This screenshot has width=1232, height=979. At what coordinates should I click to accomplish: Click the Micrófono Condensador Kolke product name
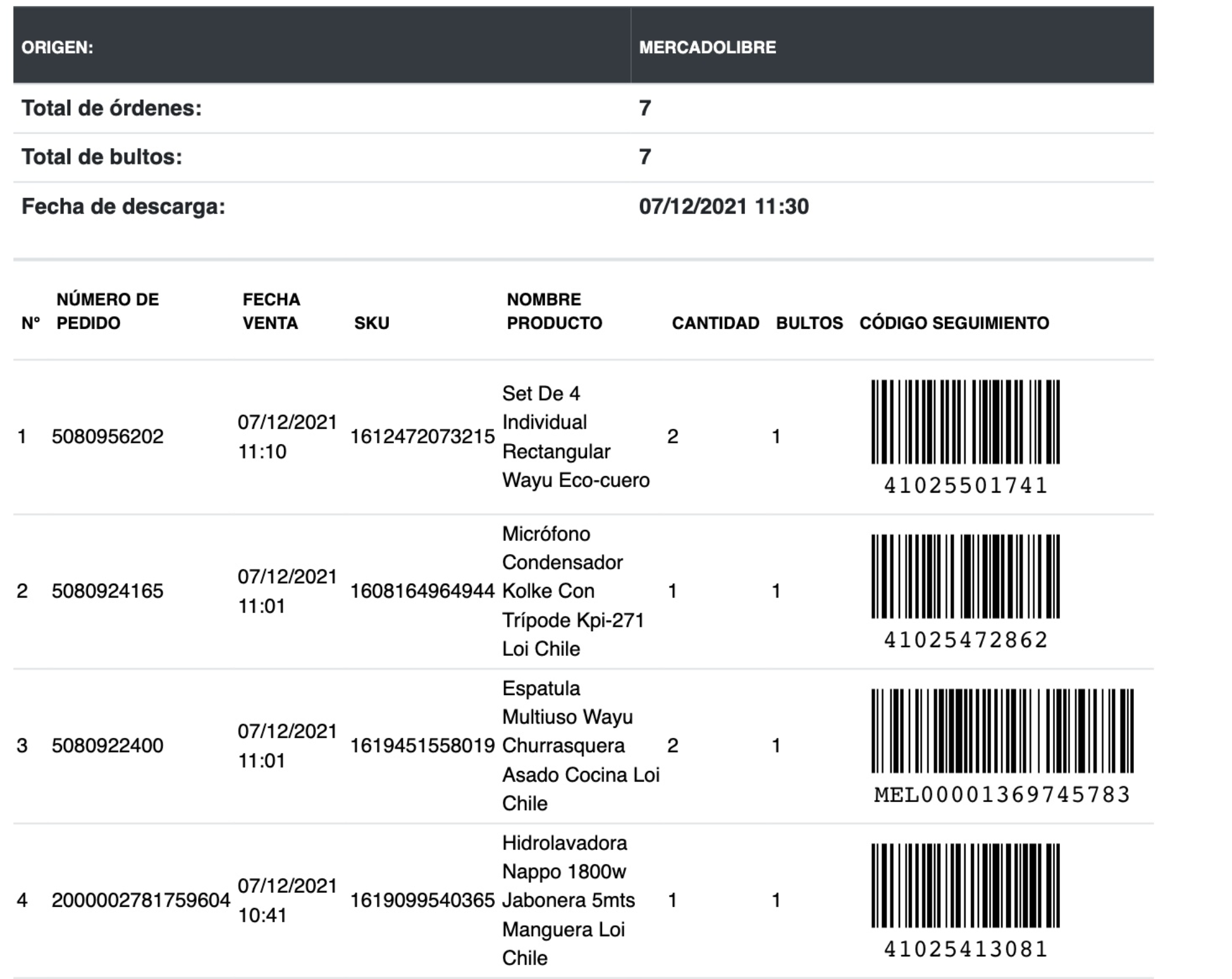click(572, 591)
